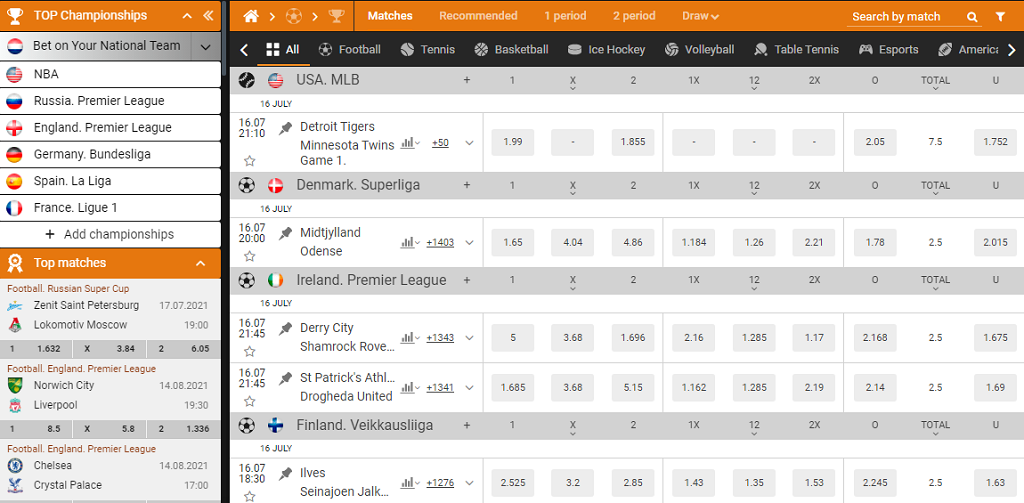
Task: Expand markets for Ilves match
Action: 469,483
